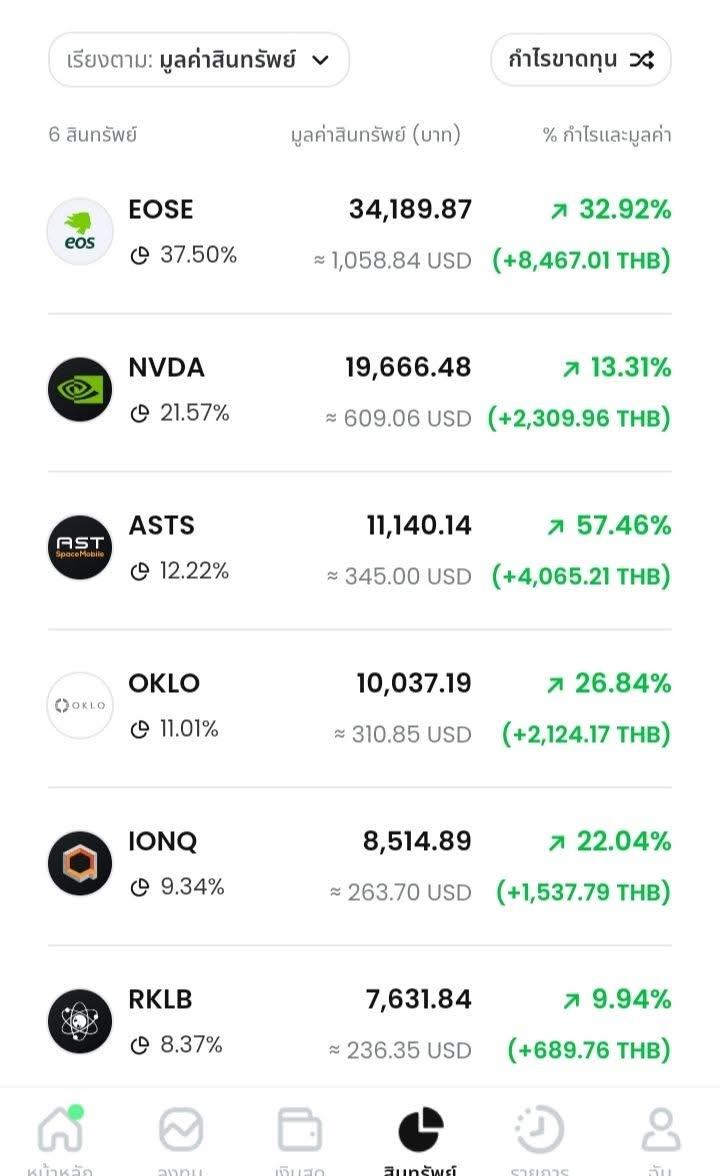Tap the NVDA Nvidia logo
This screenshot has height=1176, width=720.
80,390
